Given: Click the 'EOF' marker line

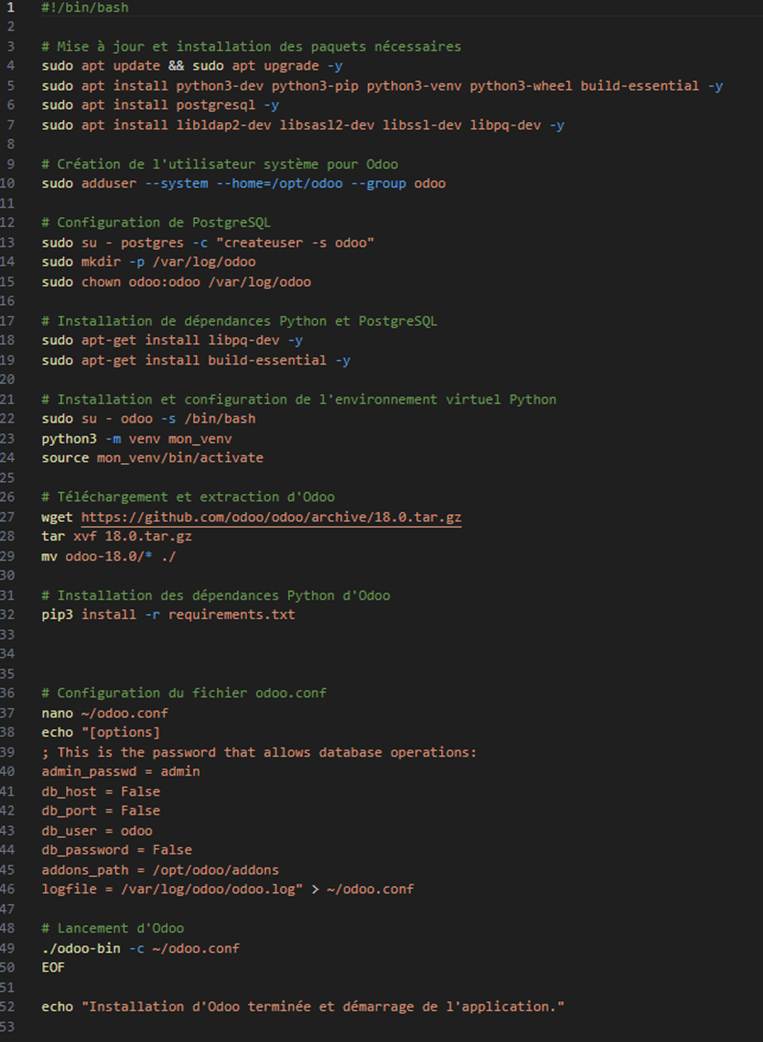Looking at the screenshot, I should [53, 968].
